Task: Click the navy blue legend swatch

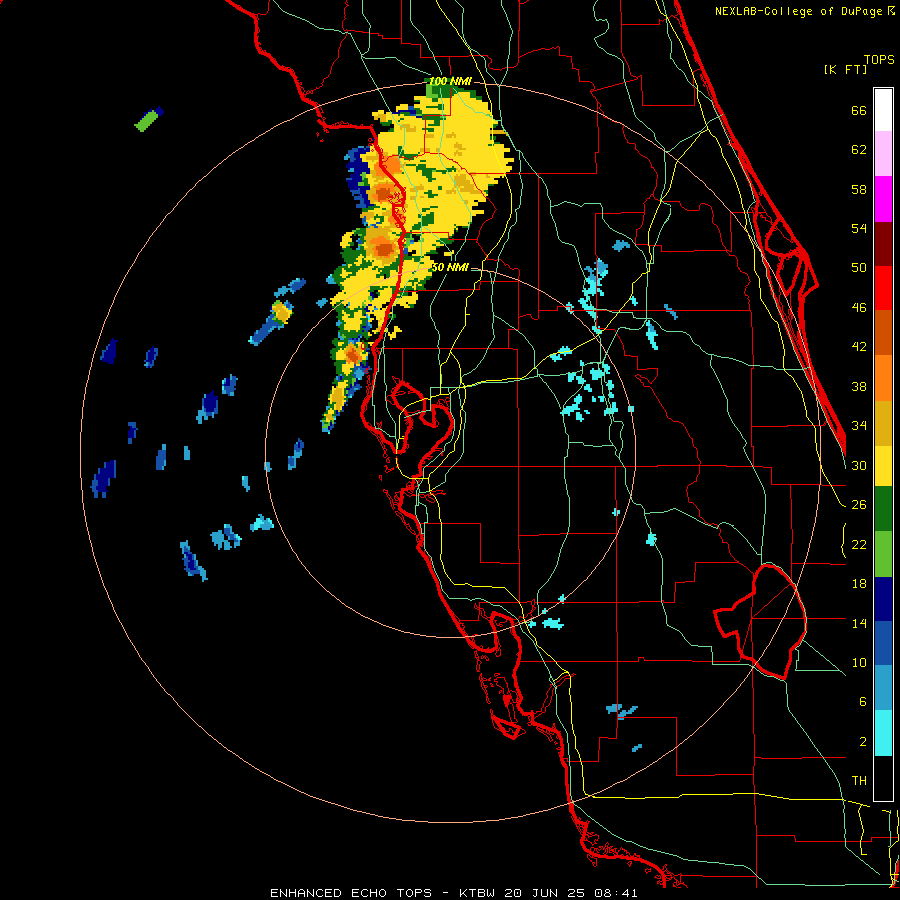Action: pyautogui.click(x=883, y=599)
